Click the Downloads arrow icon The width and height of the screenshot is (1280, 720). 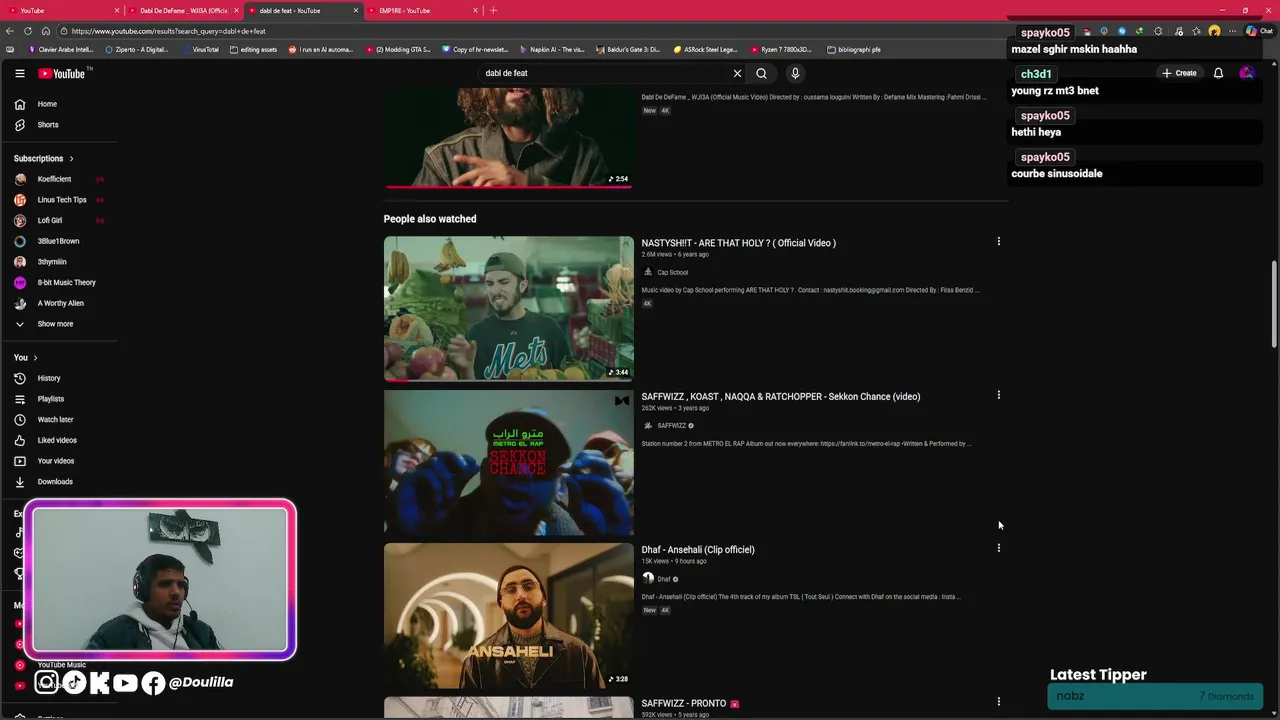tap(20, 482)
